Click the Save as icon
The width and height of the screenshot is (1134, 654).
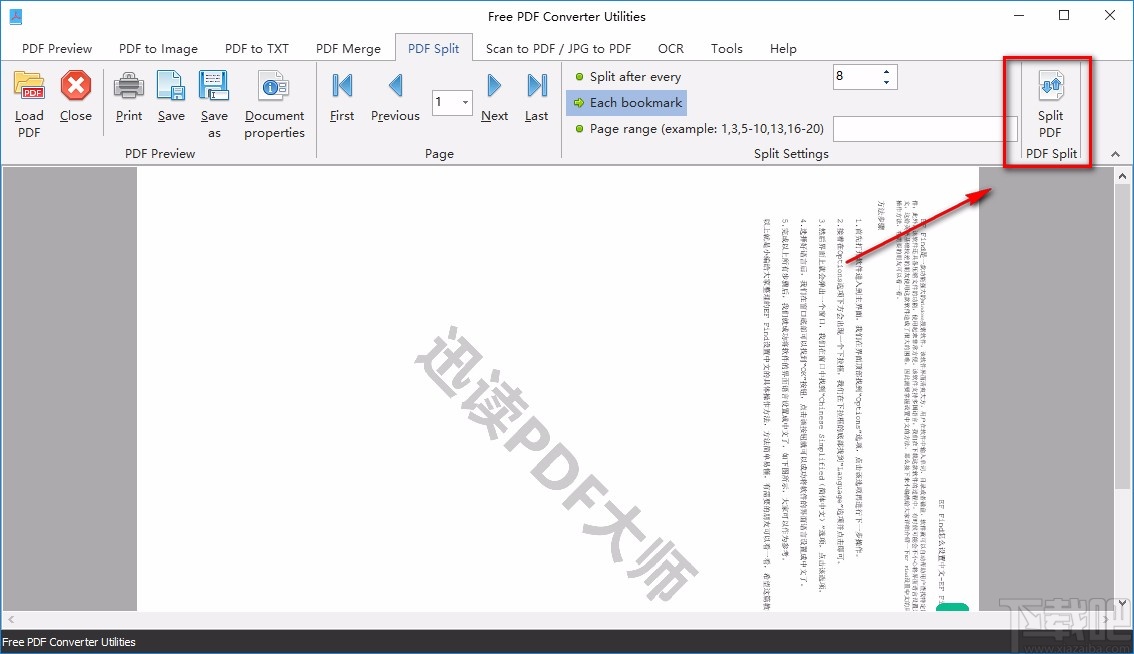pyautogui.click(x=214, y=85)
